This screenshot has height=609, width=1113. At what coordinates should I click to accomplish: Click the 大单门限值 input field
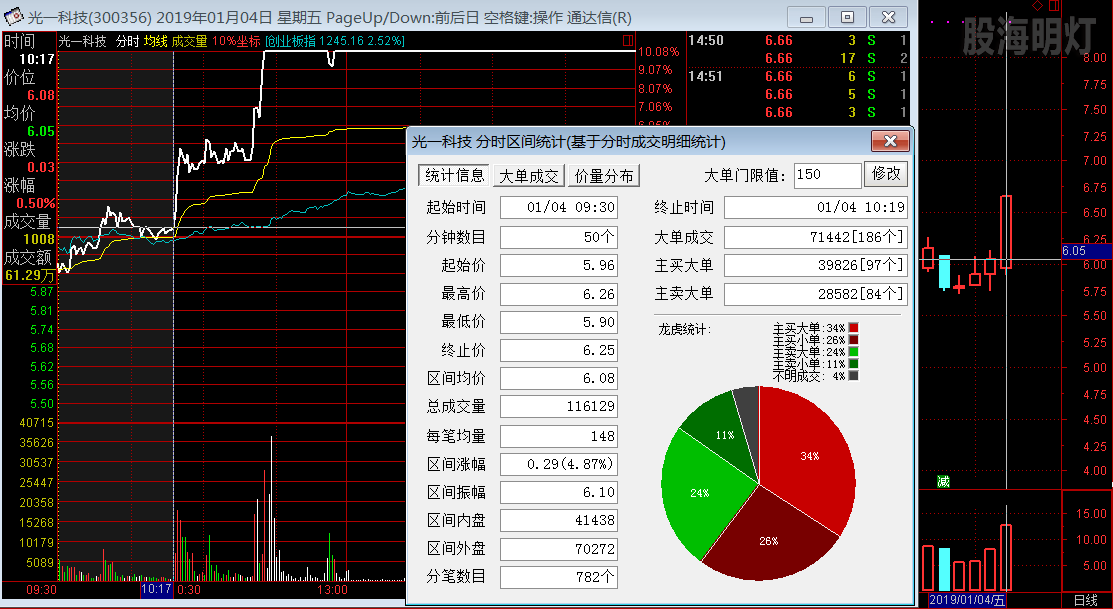(828, 175)
